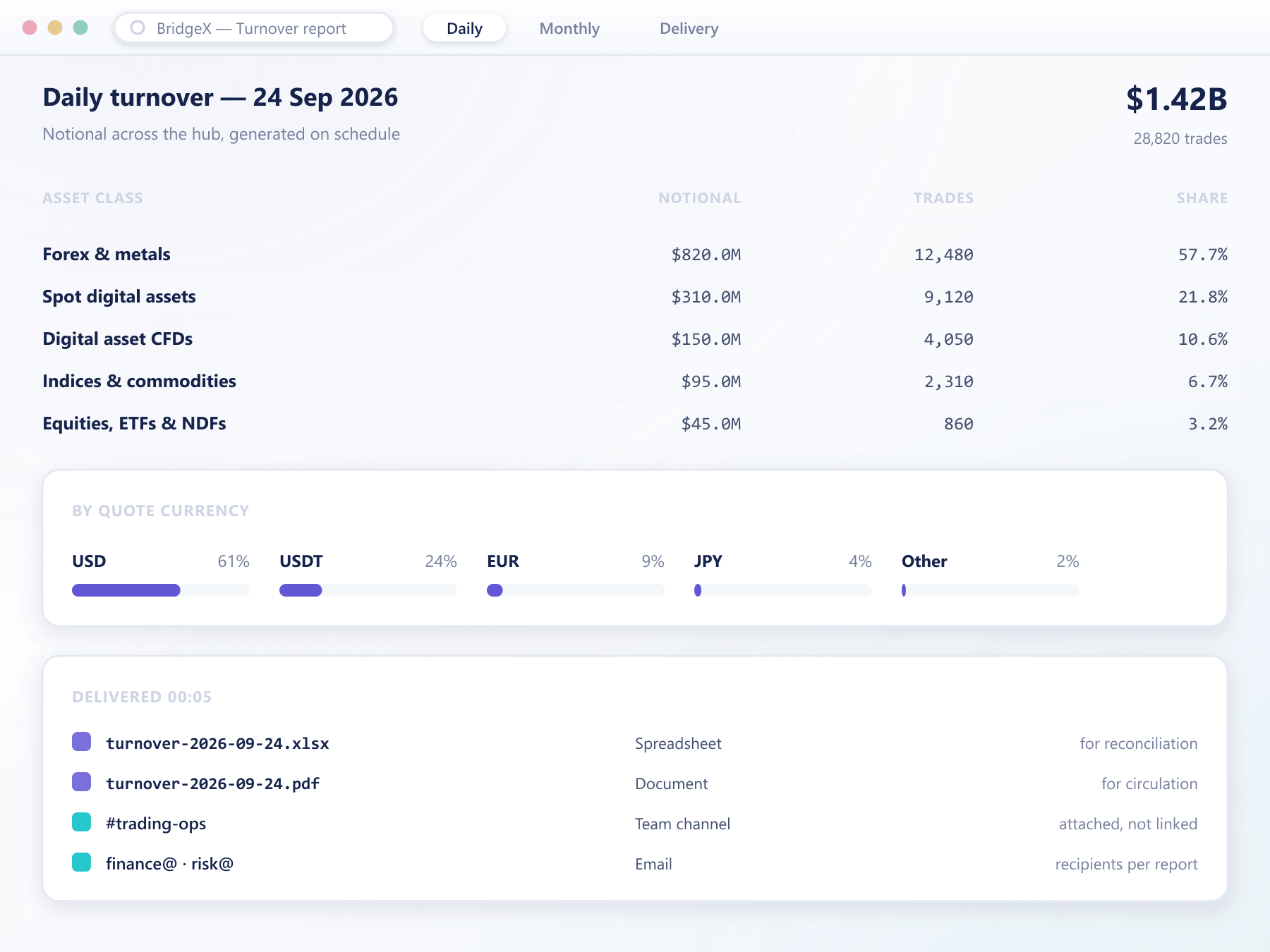
Task: Click the Other currency progress bar
Action: (991, 590)
